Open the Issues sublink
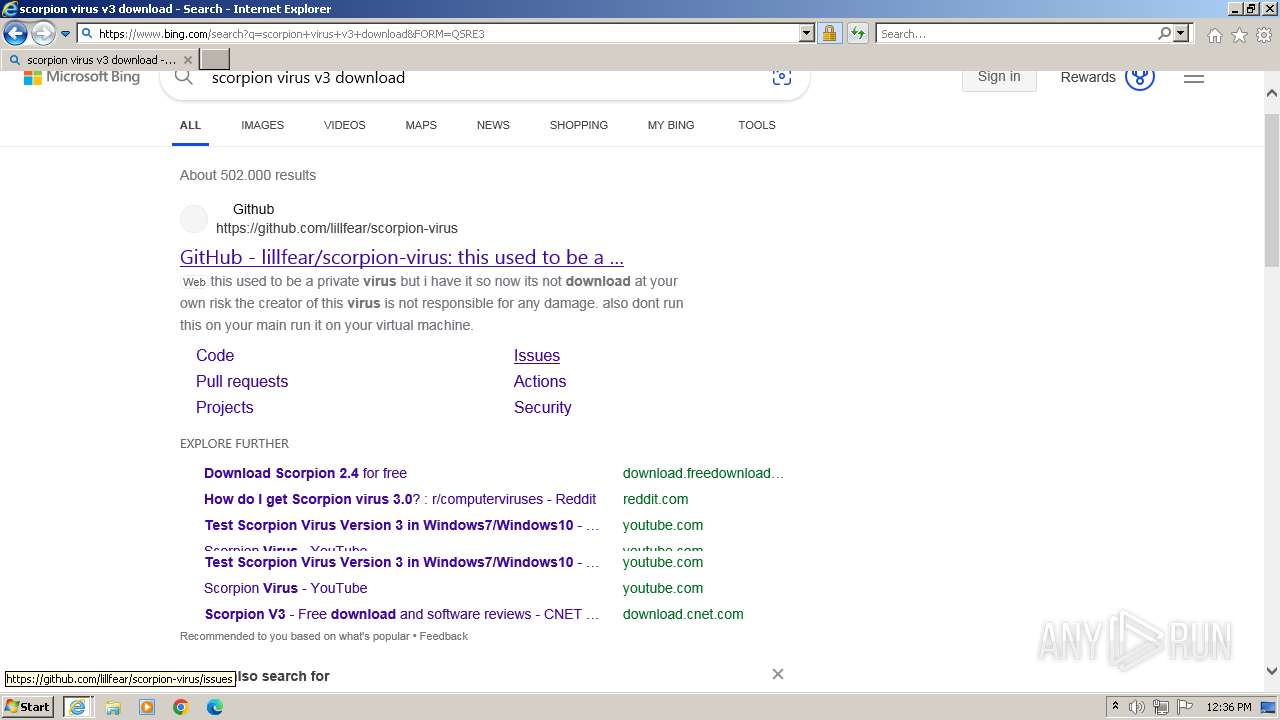Viewport: 1280px width, 720px height. (537, 355)
